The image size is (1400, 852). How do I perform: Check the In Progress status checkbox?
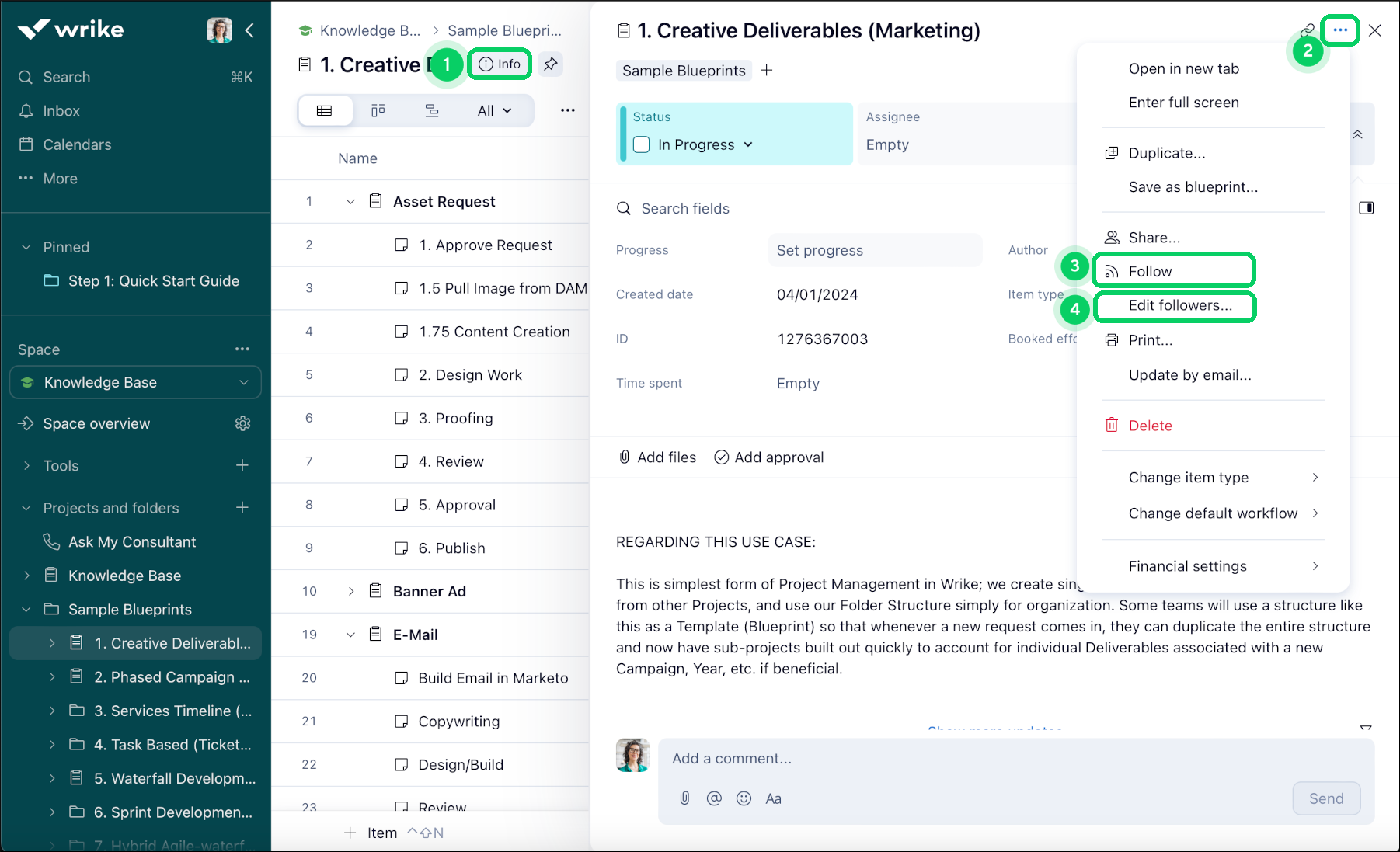pos(642,144)
